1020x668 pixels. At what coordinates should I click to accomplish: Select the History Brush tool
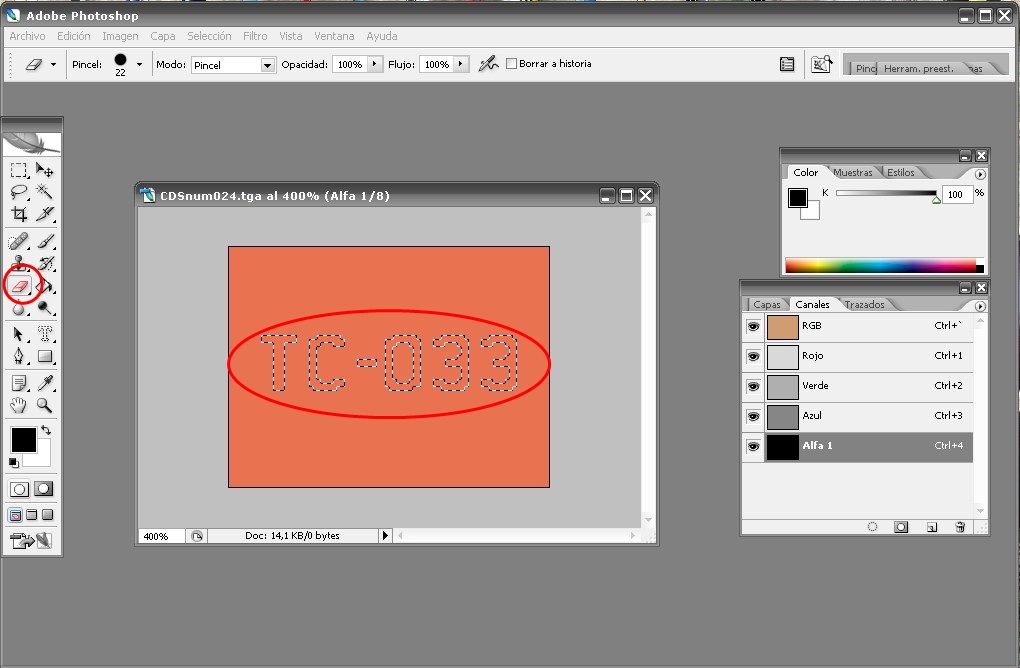(44, 263)
